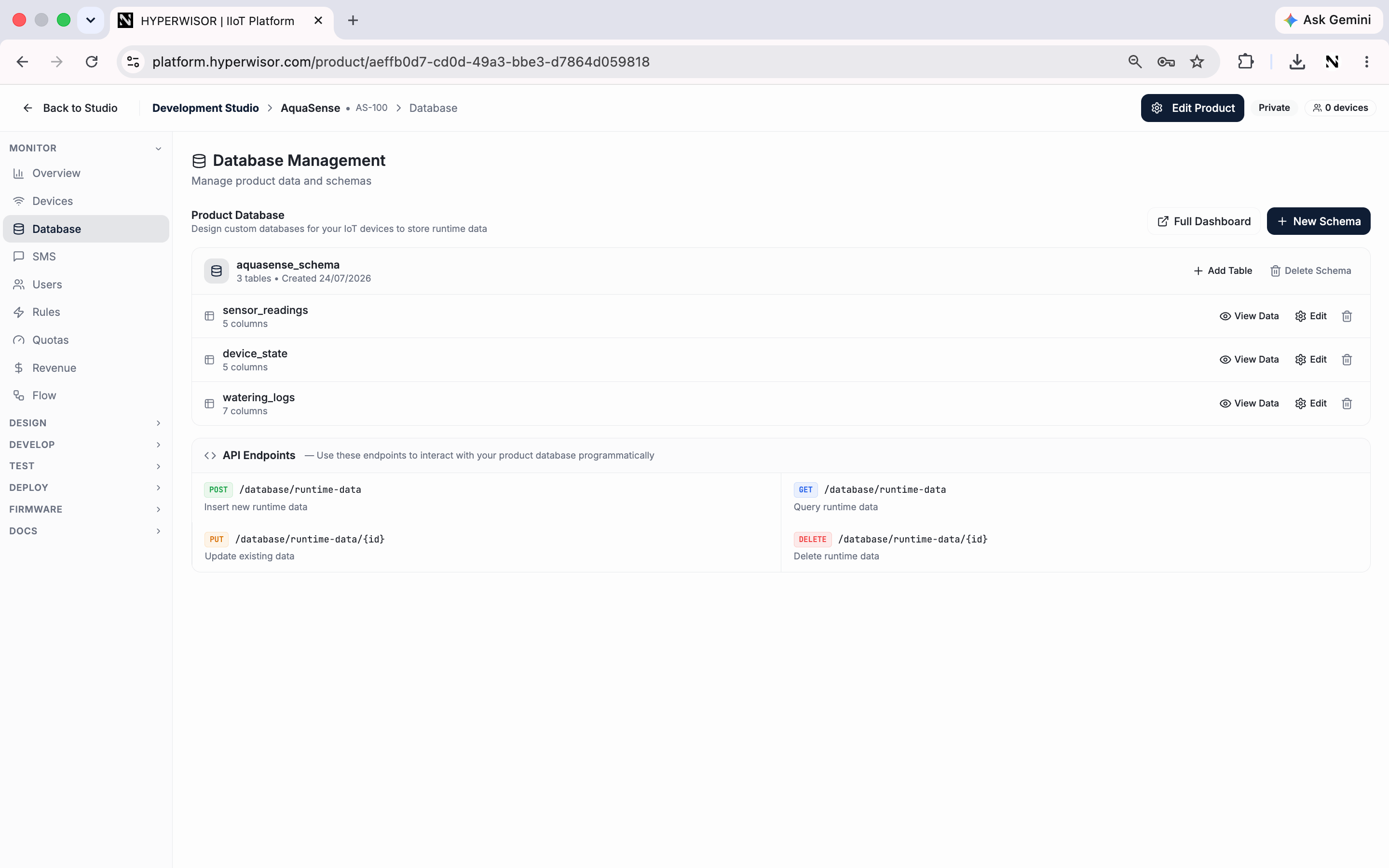Click the Private visibility badge
This screenshot has height=868, width=1389.
point(1274,108)
